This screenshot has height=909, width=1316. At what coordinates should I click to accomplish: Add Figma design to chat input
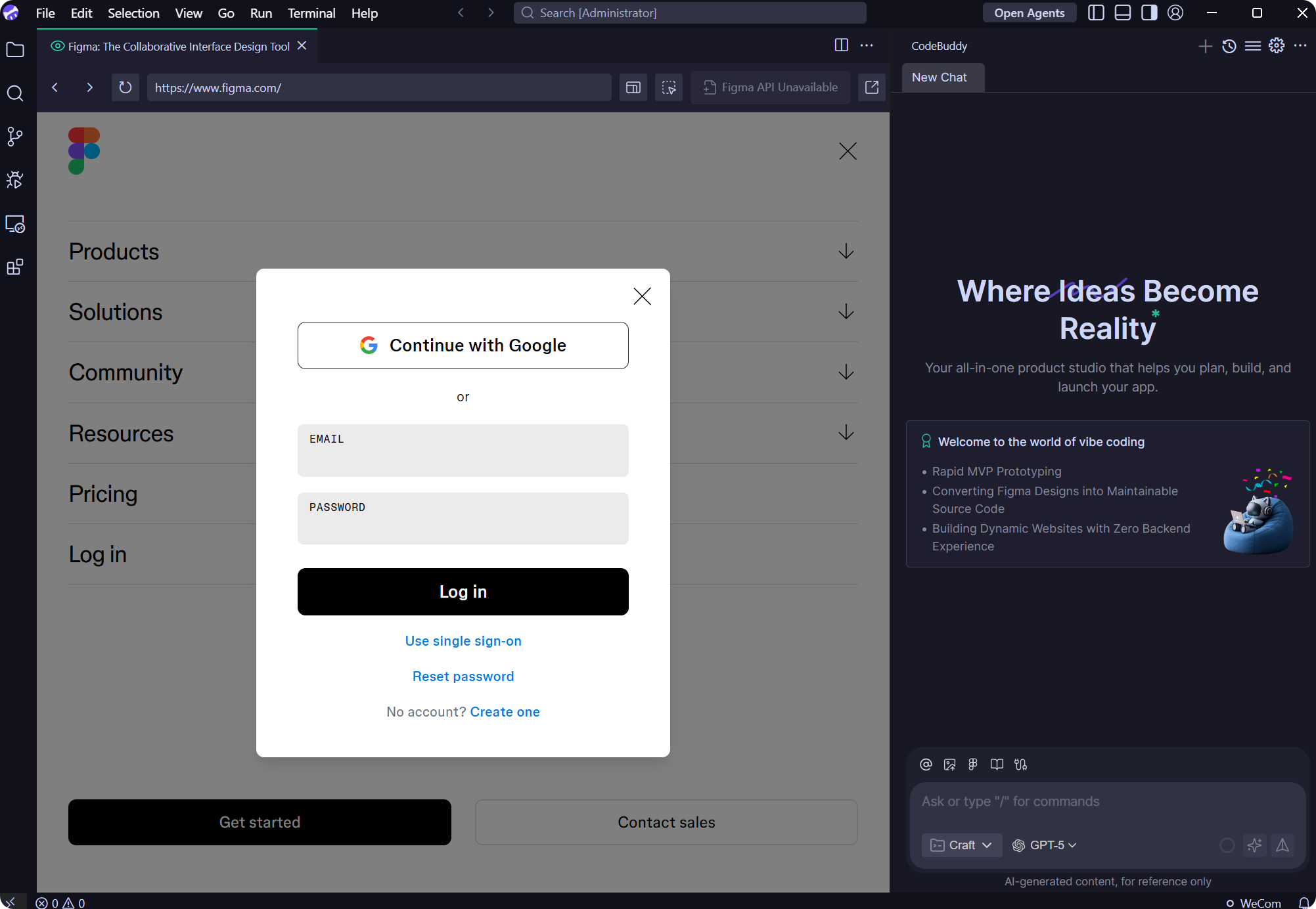pyautogui.click(x=973, y=765)
